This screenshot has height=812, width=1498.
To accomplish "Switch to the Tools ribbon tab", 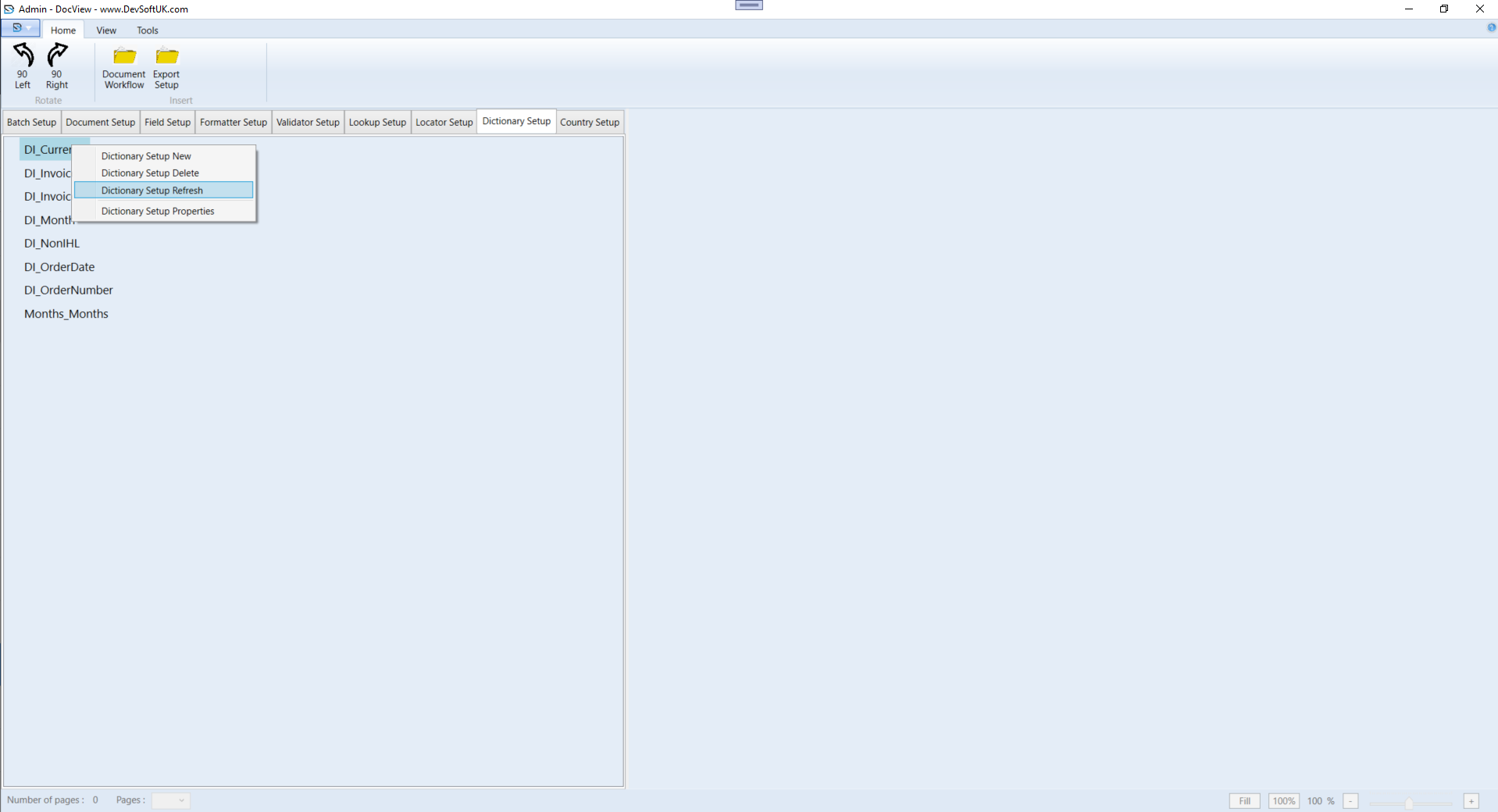I will coord(147,30).
